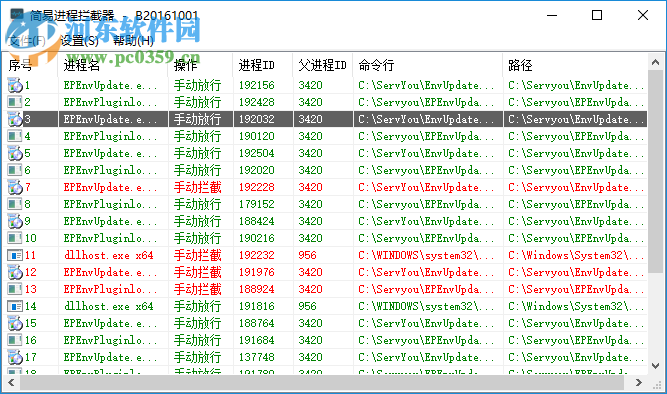This screenshot has width=667, height=394.
Task: Click the process icon in row 12
Action: 15,272
